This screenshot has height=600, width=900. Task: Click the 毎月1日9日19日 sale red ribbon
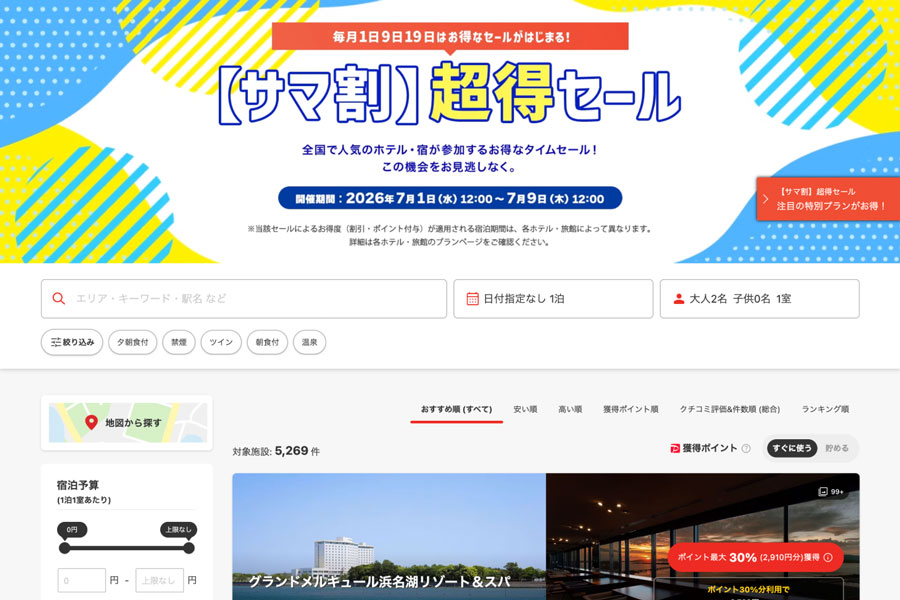[450, 37]
